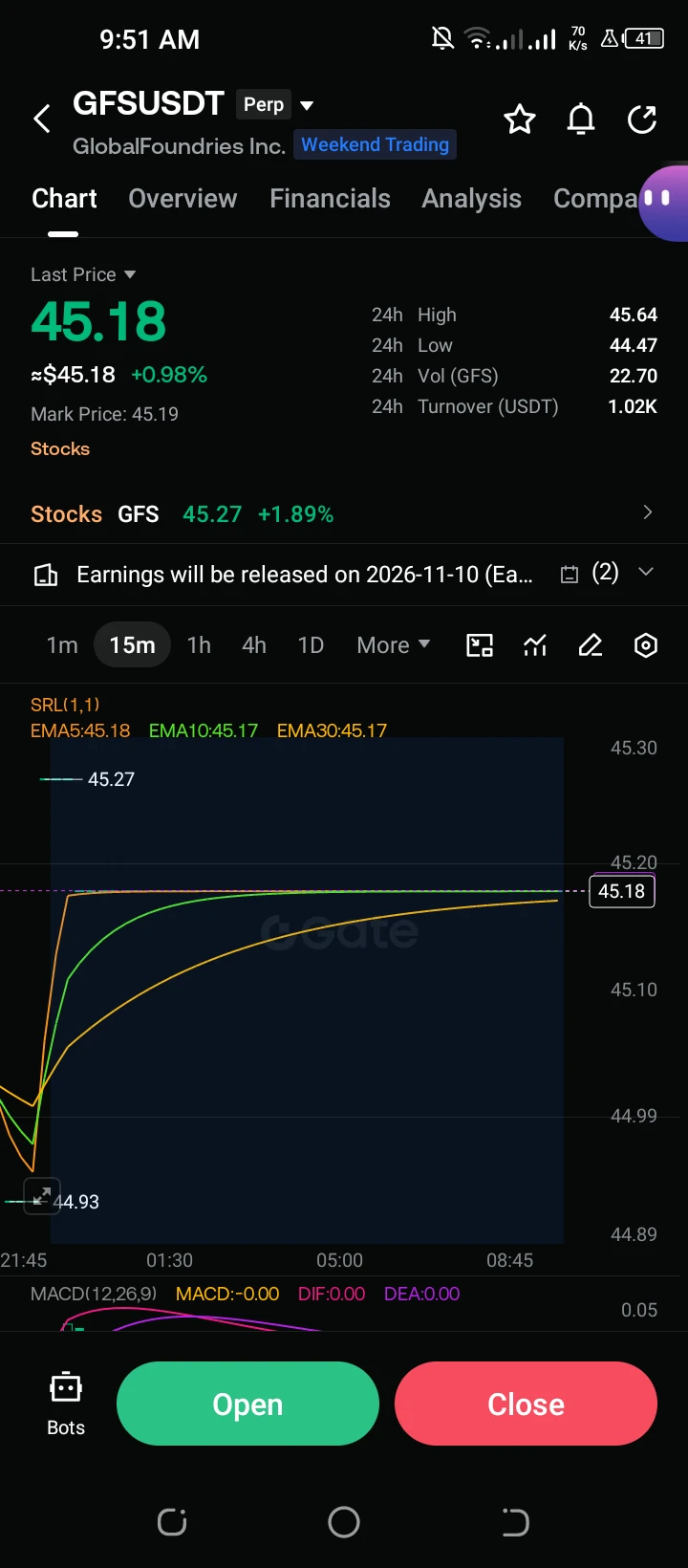Open price alert bell icon
Screen dimensions: 688x1568
coord(581,120)
